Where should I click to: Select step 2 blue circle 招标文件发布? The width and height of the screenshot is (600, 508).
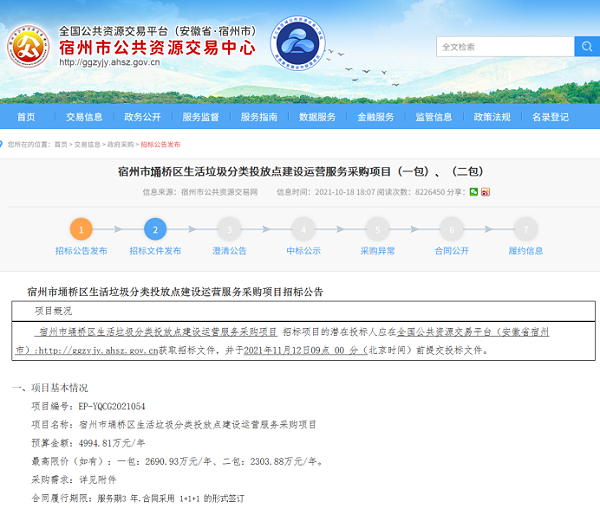[155, 230]
